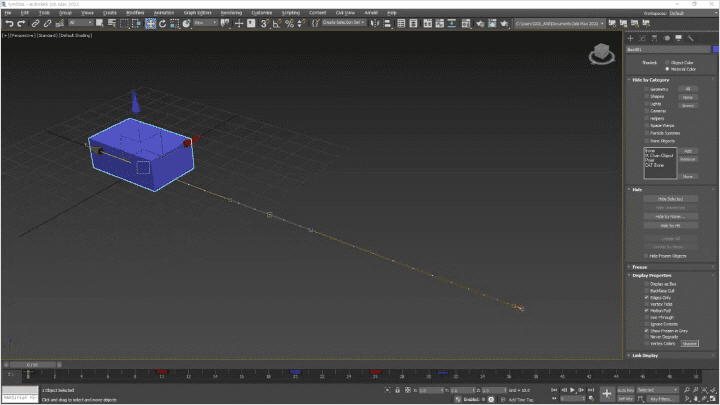Toggle the Percent Snap icon
The height and width of the screenshot is (405, 720).
289,23
